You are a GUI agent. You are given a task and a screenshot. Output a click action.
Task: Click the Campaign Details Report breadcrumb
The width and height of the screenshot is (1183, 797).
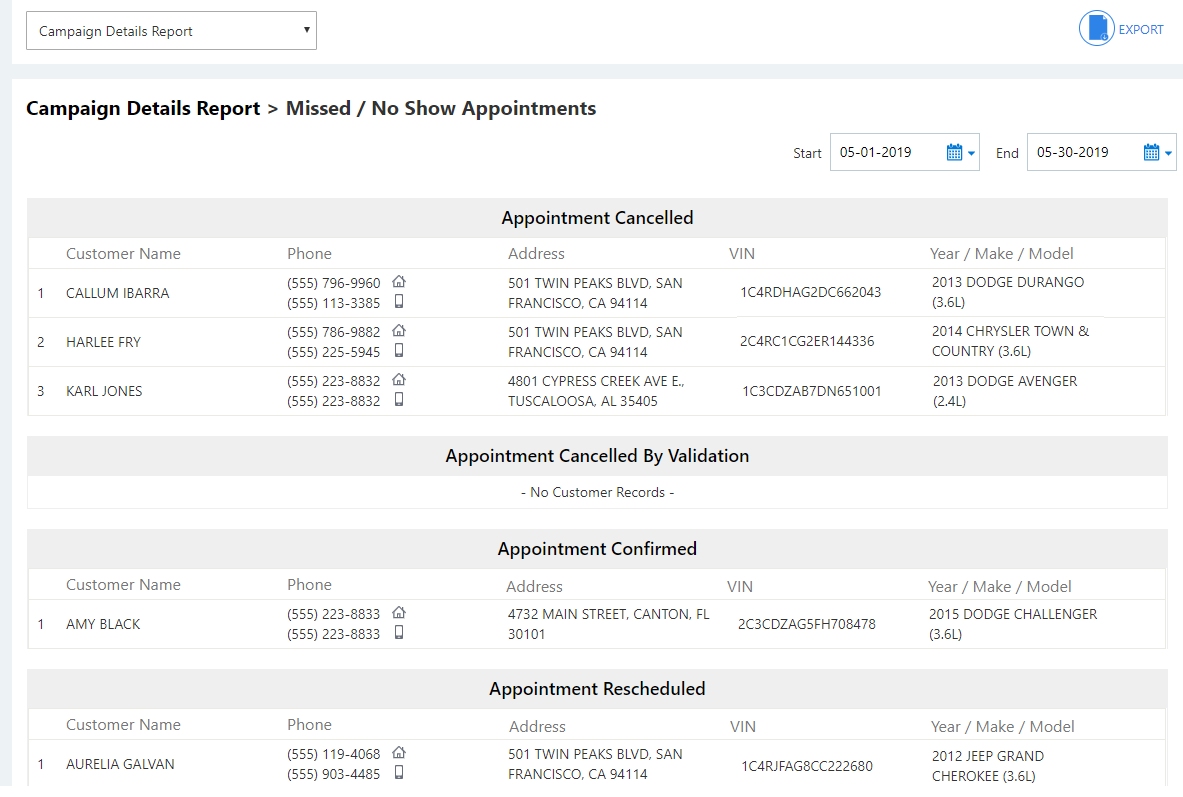click(x=143, y=108)
